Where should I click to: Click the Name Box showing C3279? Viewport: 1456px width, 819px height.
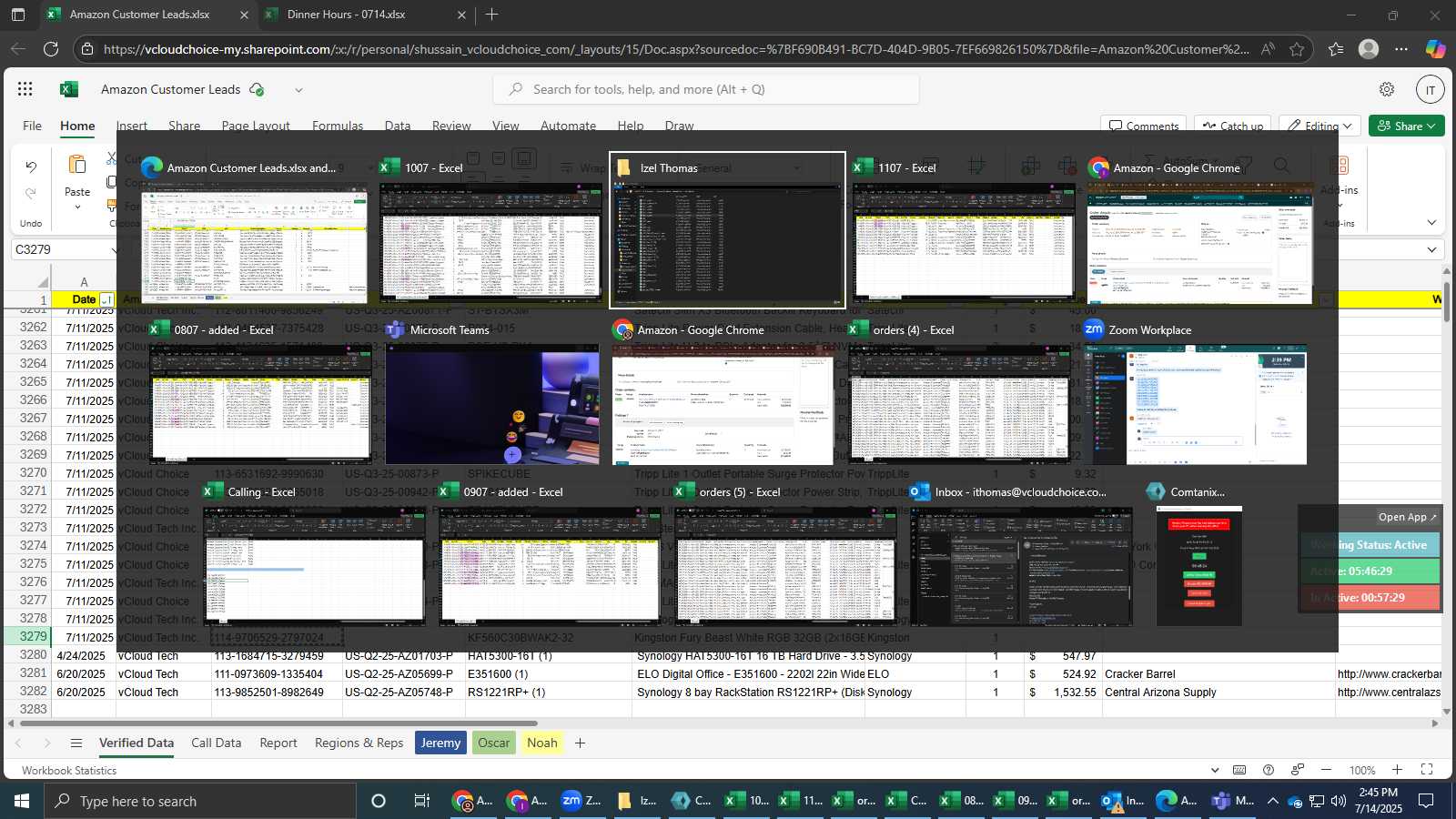click(x=64, y=249)
